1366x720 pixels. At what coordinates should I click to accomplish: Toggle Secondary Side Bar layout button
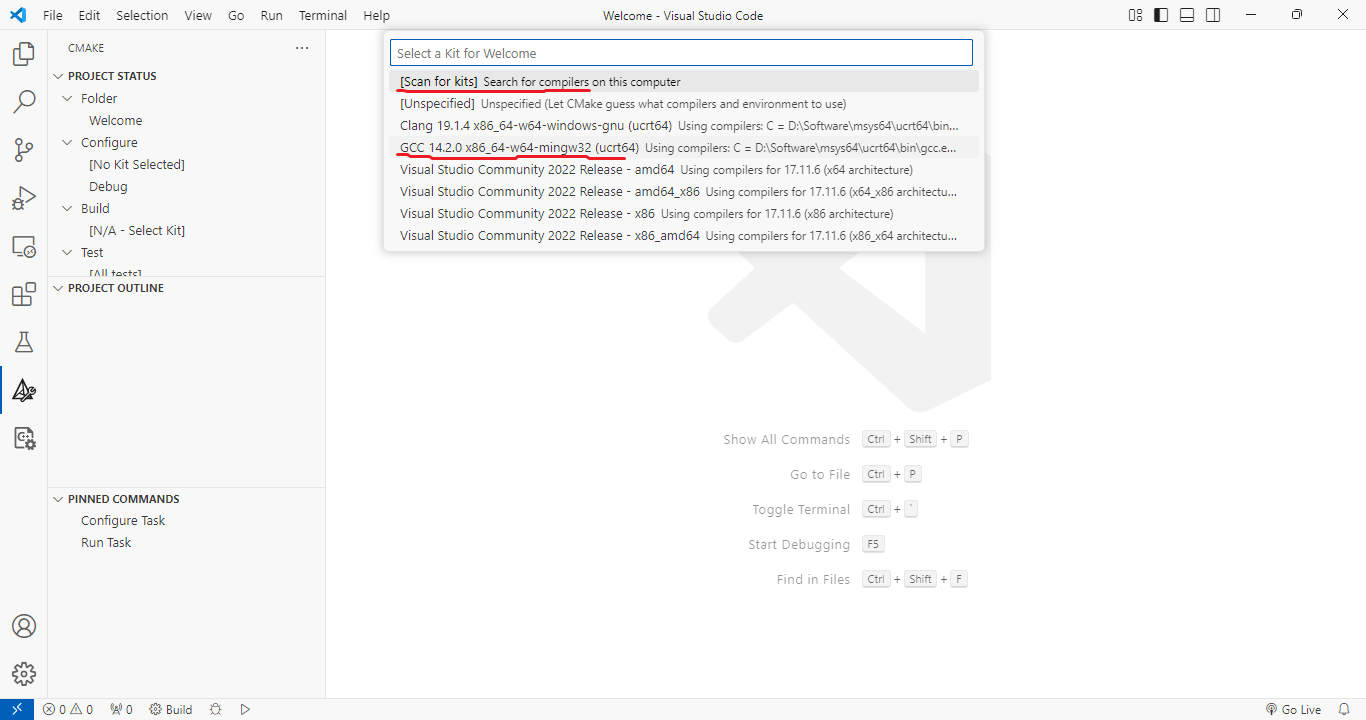[1213, 15]
